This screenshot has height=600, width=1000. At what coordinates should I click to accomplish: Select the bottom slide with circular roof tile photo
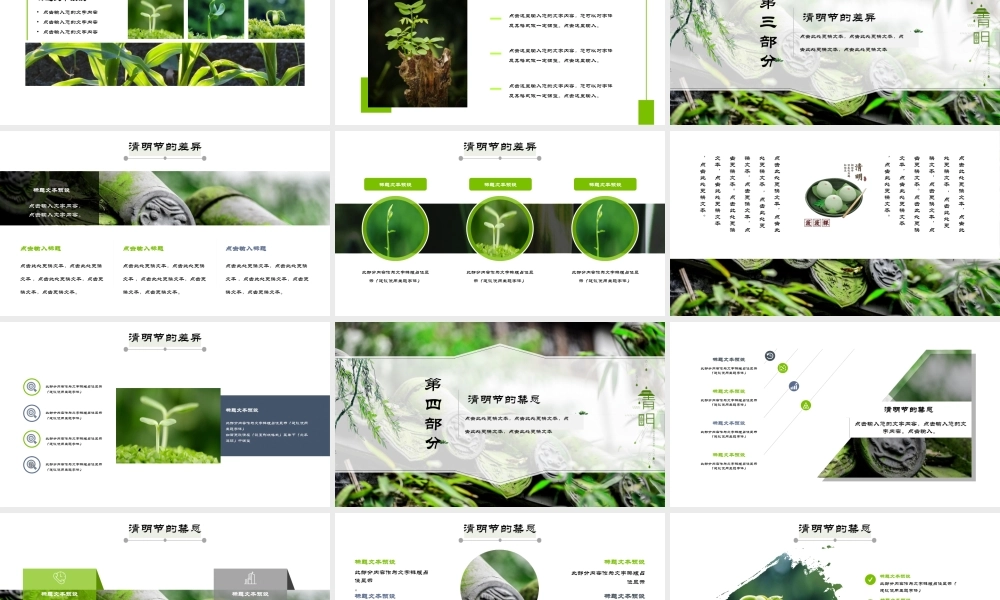pos(500,557)
